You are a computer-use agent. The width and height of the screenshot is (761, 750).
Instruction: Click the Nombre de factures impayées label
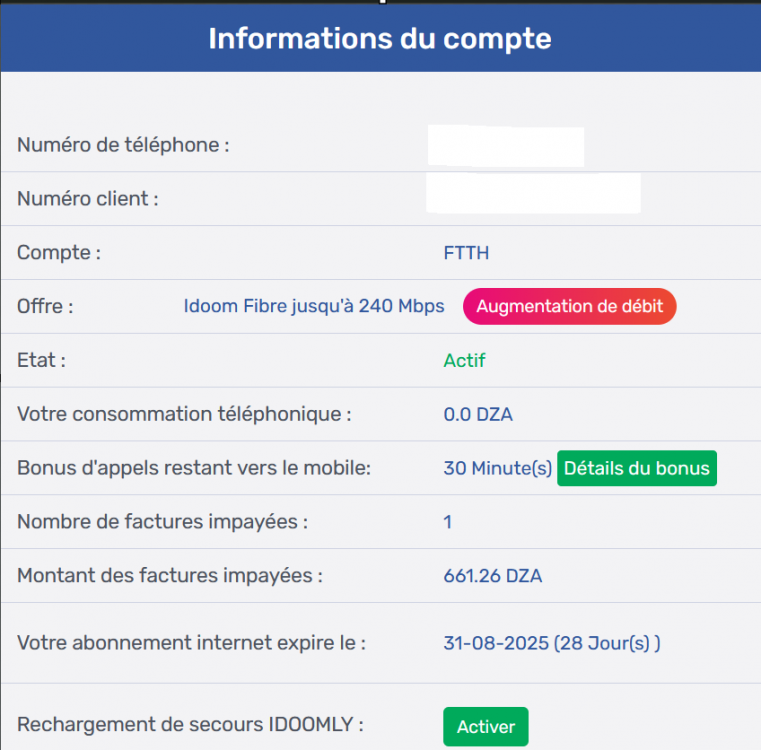pyautogui.click(x=162, y=522)
